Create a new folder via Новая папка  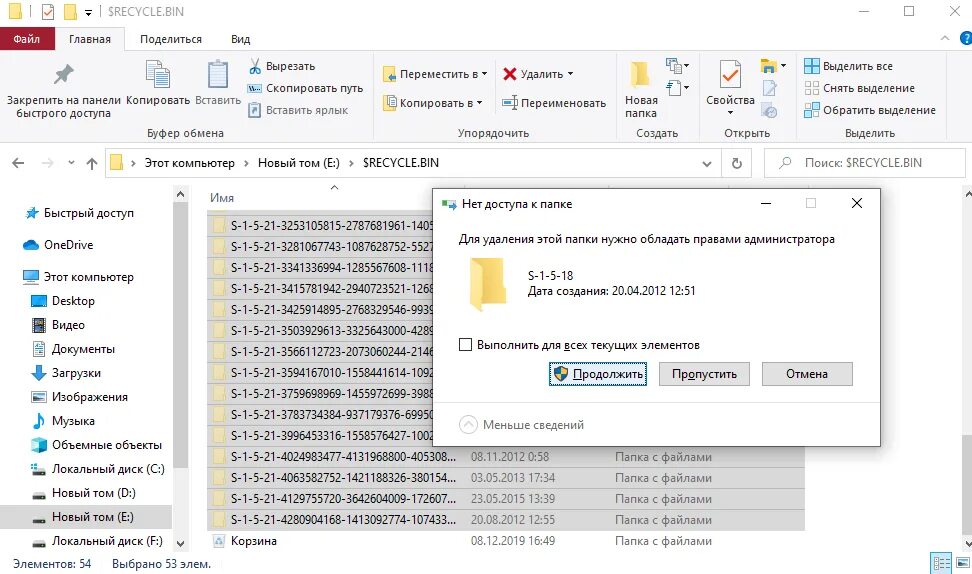(x=641, y=90)
